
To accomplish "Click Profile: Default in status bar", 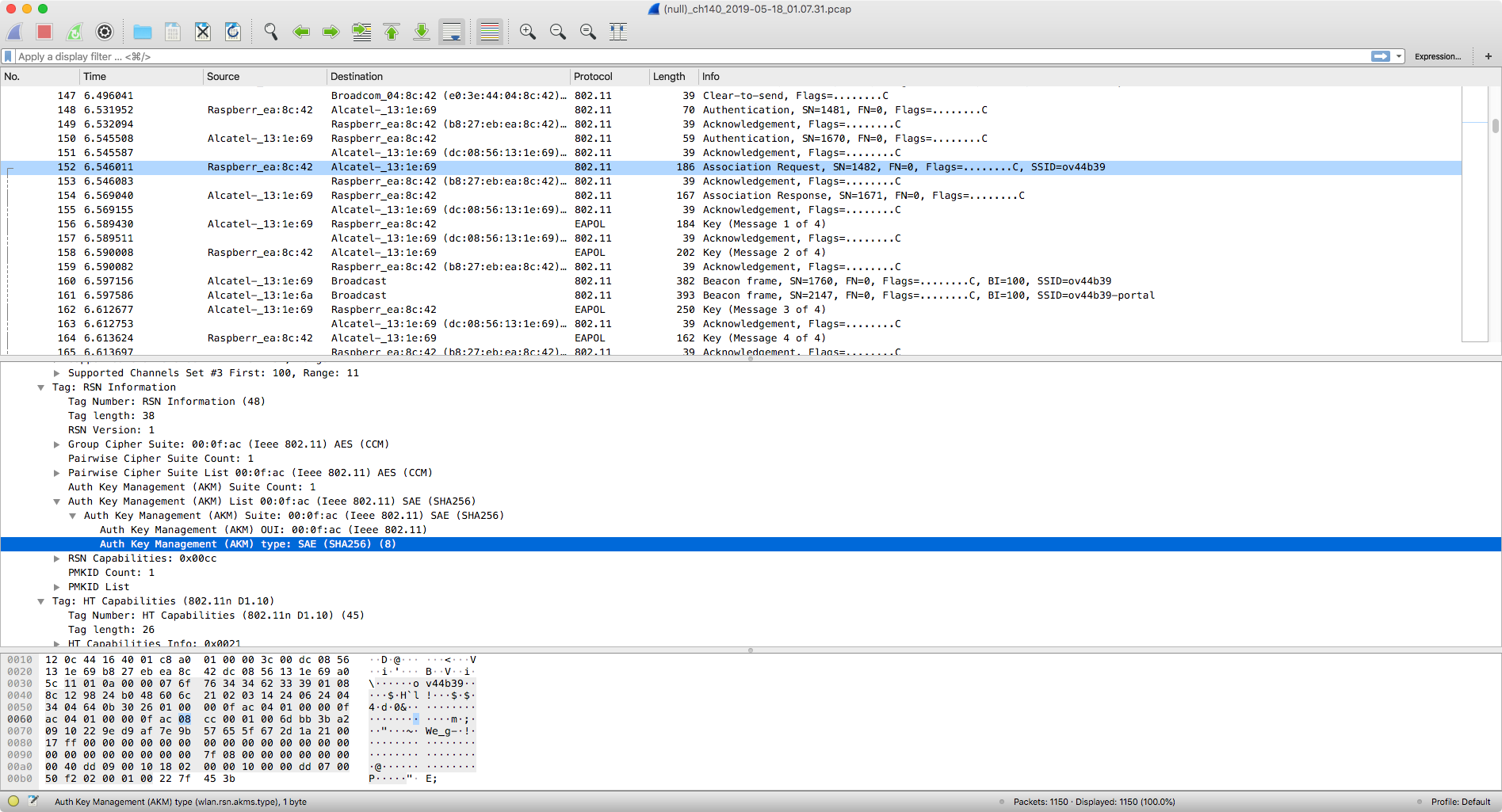I will tap(1460, 802).
